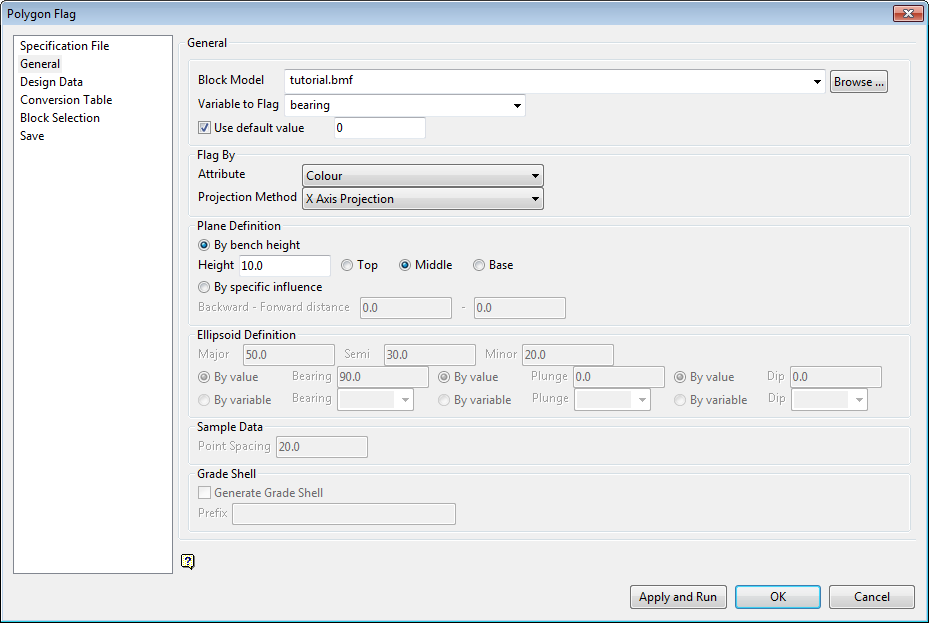Image resolution: width=929 pixels, height=623 pixels.
Task: Select the "By specific influence" option
Action: tap(203, 287)
